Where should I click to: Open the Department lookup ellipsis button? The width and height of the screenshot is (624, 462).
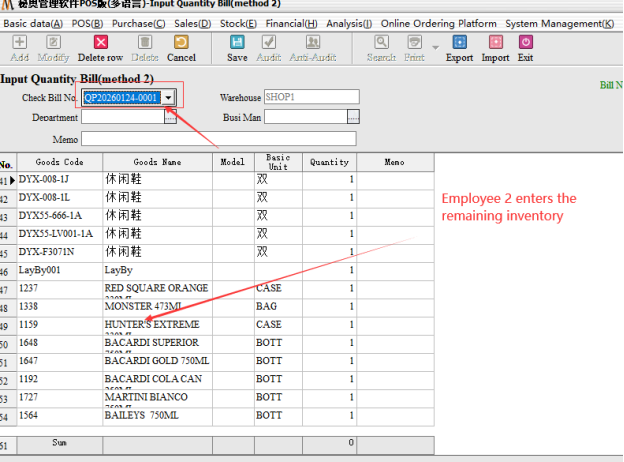point(170,118)
